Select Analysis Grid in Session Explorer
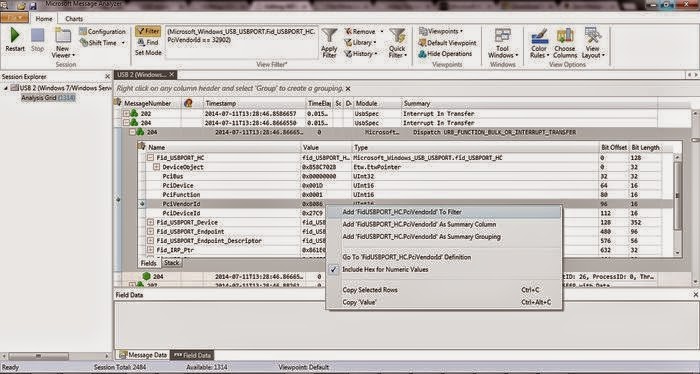 click(x=48, y=98)
